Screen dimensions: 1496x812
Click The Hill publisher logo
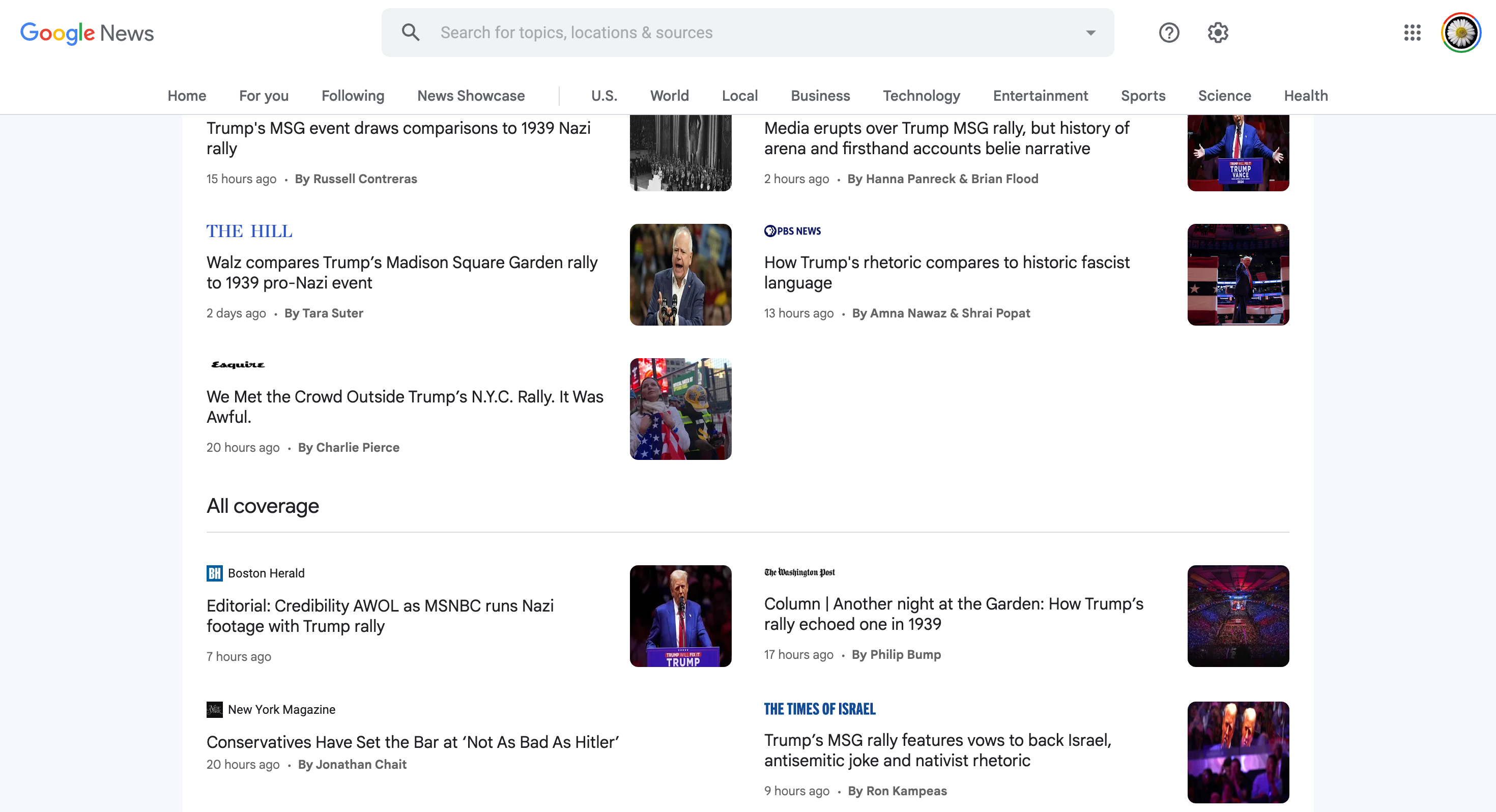[250, 231]
